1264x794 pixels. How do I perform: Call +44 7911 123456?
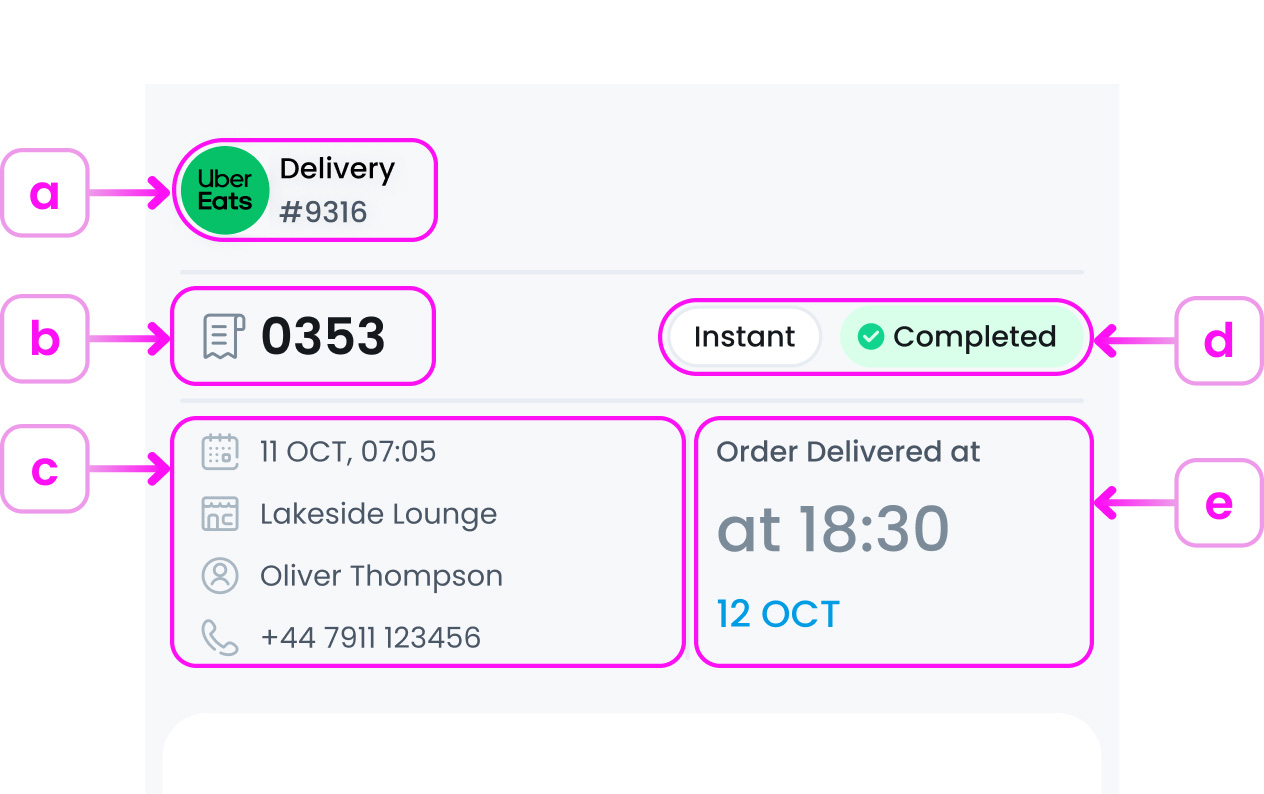pos(370,637)
